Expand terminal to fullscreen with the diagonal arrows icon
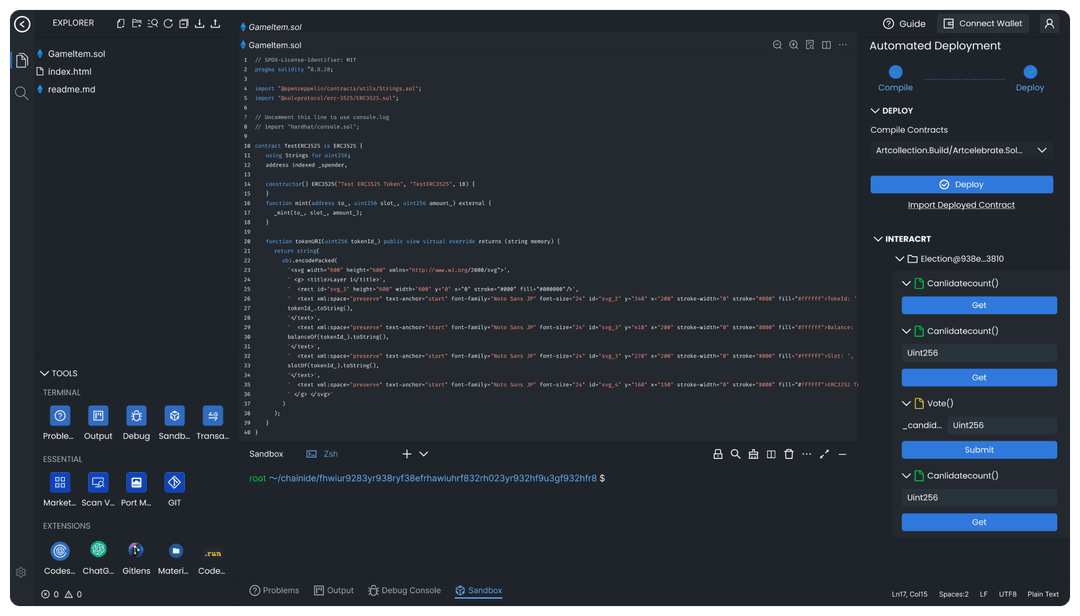Screen dimensions: 1080x616 click(824, 454)
